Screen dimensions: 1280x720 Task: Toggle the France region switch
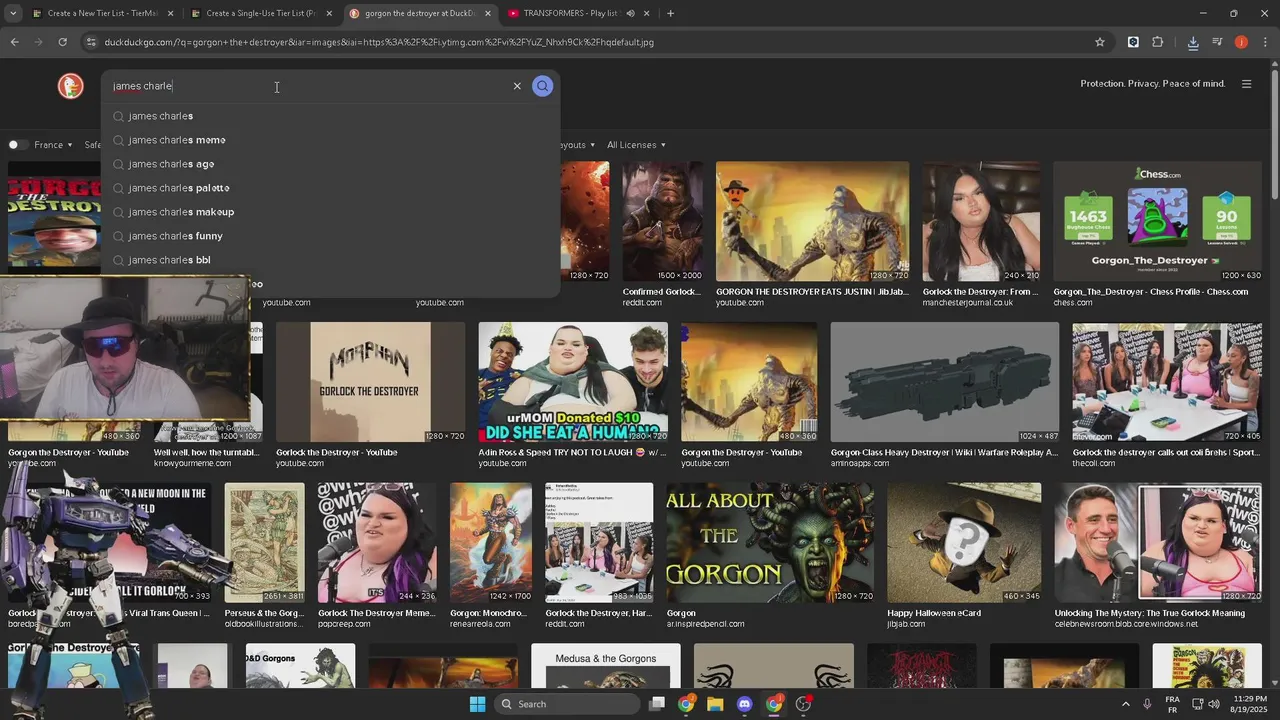point(17,145)
